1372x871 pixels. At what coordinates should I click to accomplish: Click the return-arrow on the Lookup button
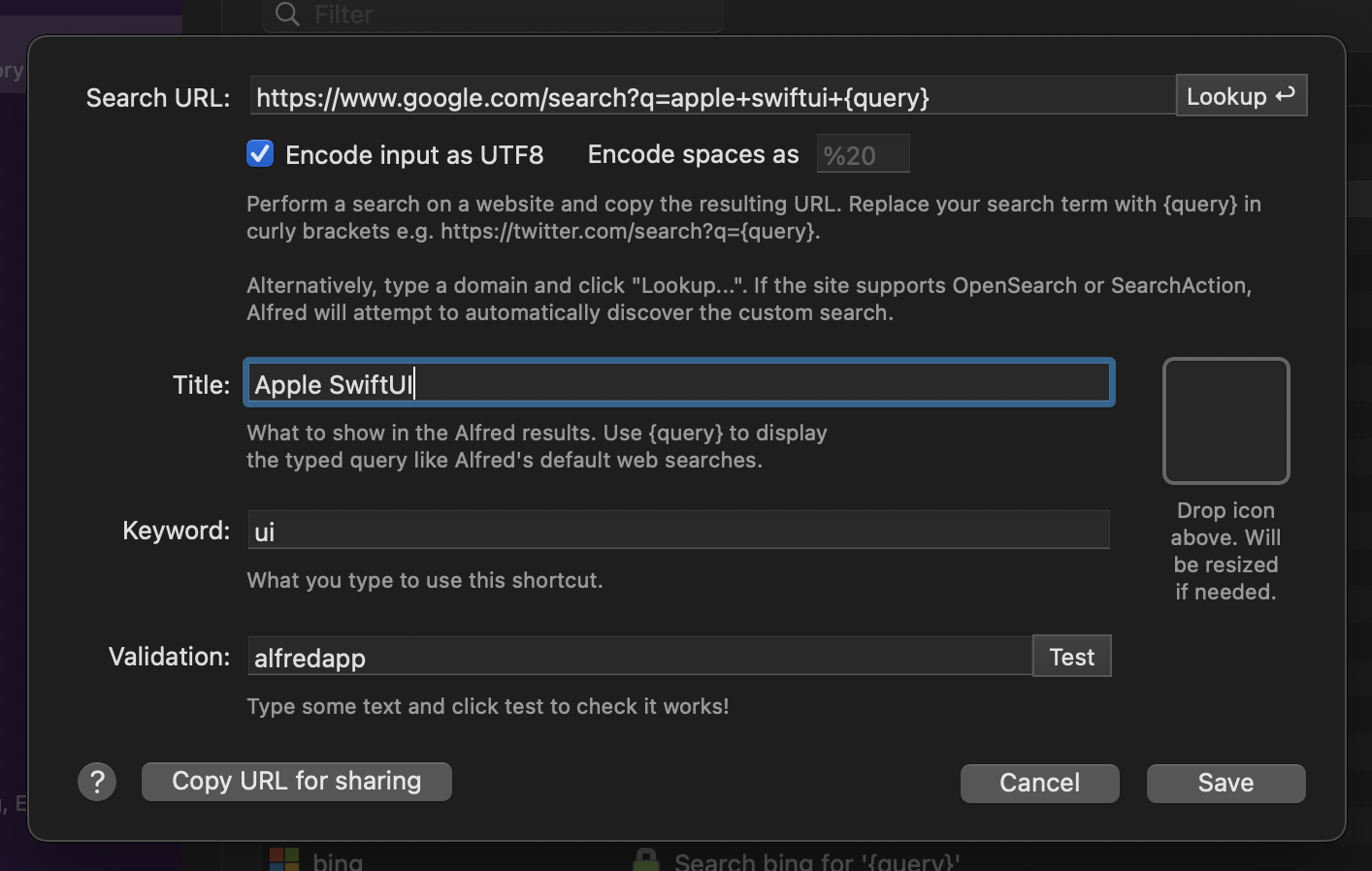pos(1285,95)
